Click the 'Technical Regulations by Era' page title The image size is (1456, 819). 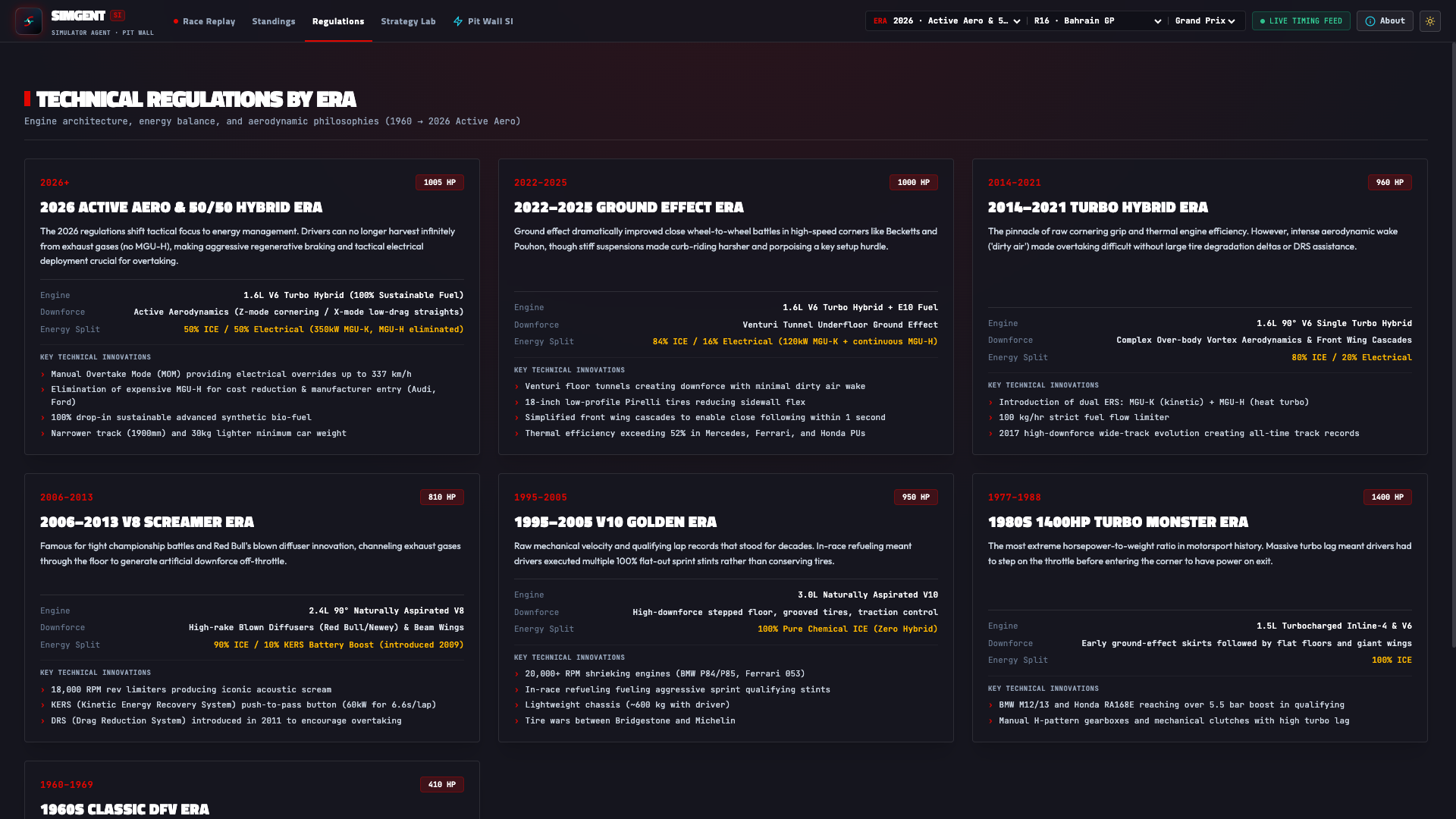pyautogui.click(x=196, y=99)
